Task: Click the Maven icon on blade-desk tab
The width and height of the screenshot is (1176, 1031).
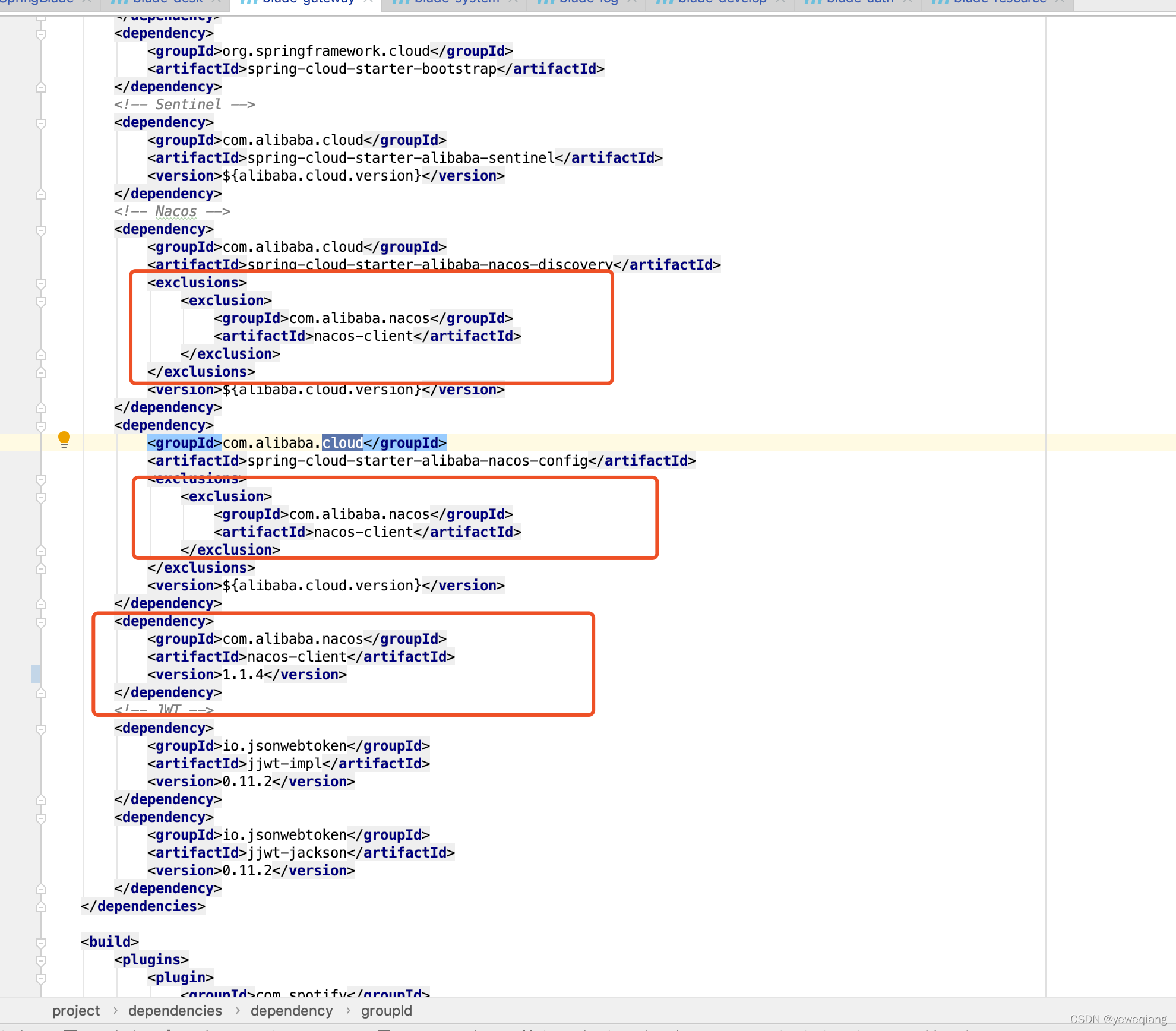Action: [x=119, y=2]
